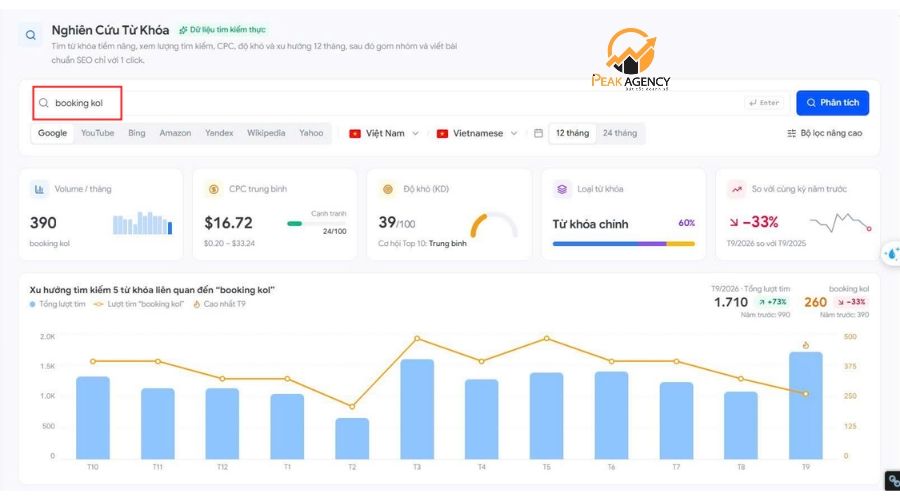
Task: Click the Volume / tháng bar chart icon
Action: [39, 189]
